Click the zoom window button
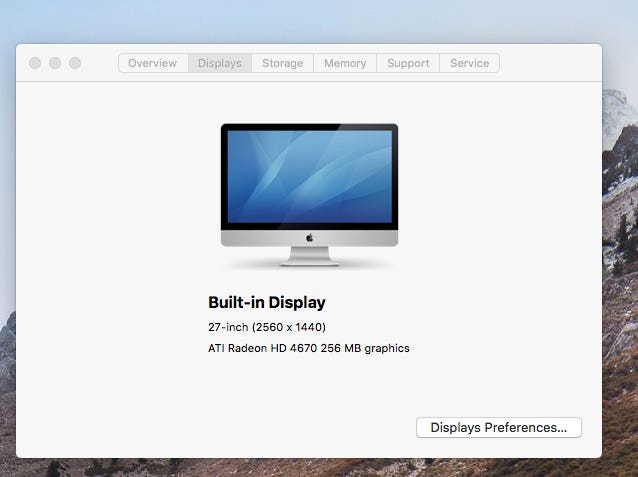 (75, 63)
